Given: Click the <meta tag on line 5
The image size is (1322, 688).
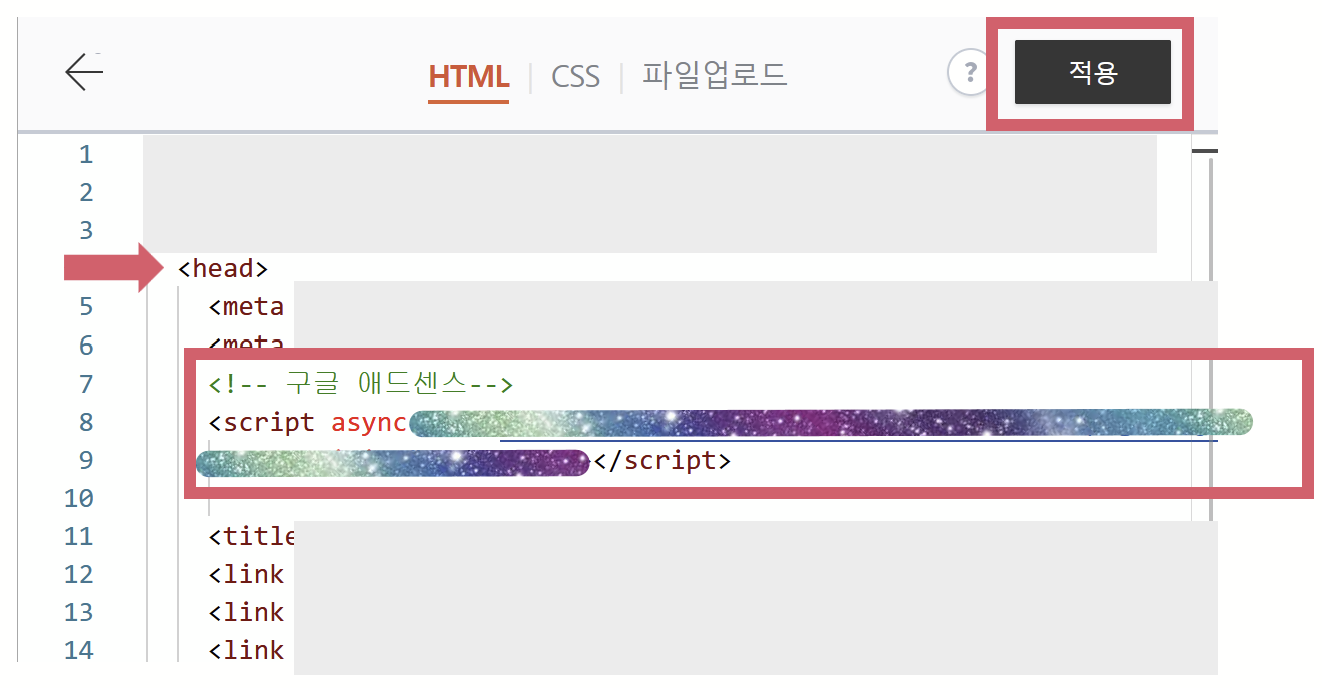Looking at the screenshot, I should point(246,306).
